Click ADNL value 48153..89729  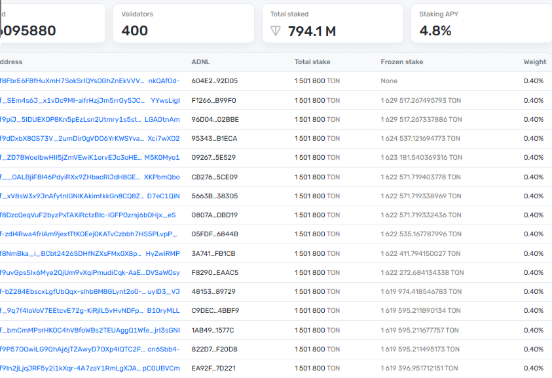coord(213,291)
